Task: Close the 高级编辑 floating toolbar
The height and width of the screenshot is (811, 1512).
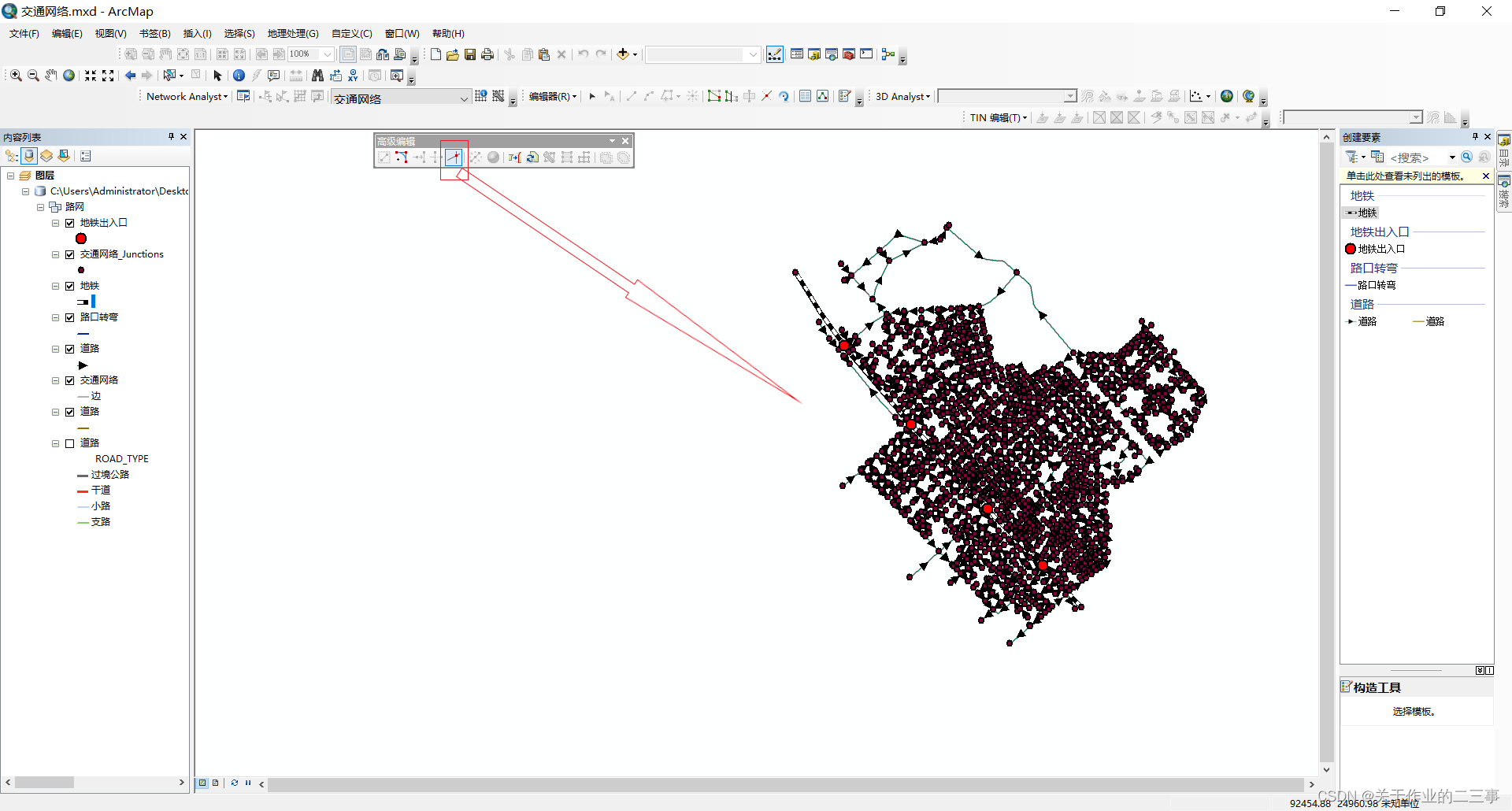Action: point(625,141)
